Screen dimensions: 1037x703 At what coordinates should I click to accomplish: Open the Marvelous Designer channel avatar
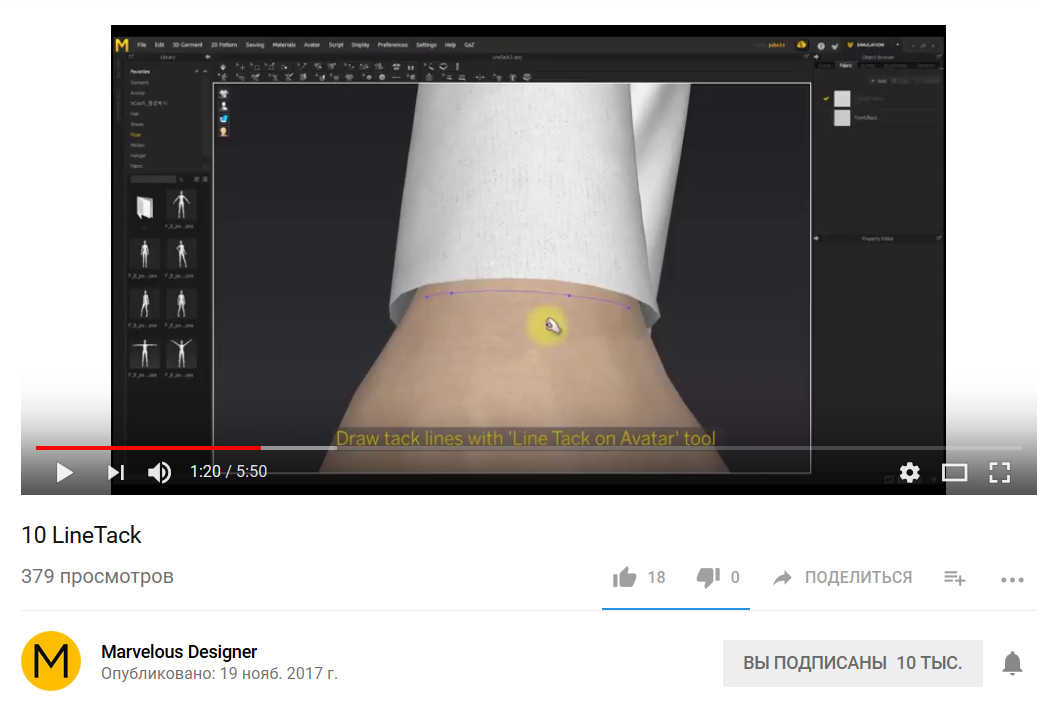click(51, 661)
